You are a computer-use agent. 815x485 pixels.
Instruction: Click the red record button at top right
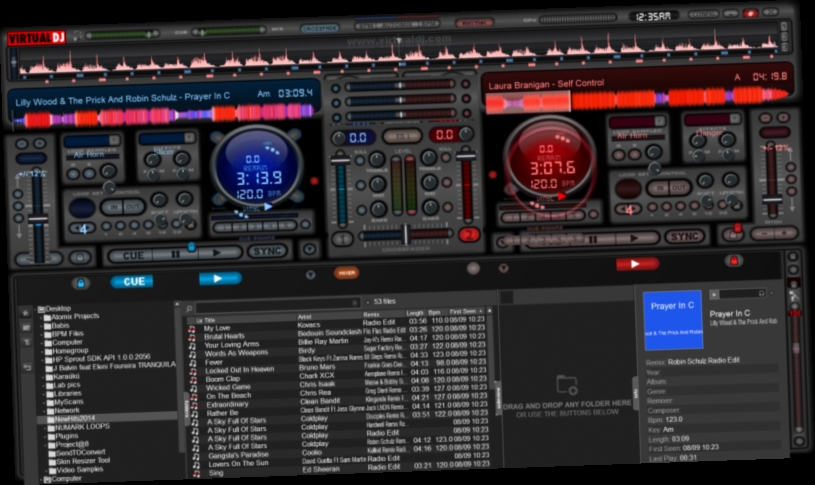tap(750, 13)
